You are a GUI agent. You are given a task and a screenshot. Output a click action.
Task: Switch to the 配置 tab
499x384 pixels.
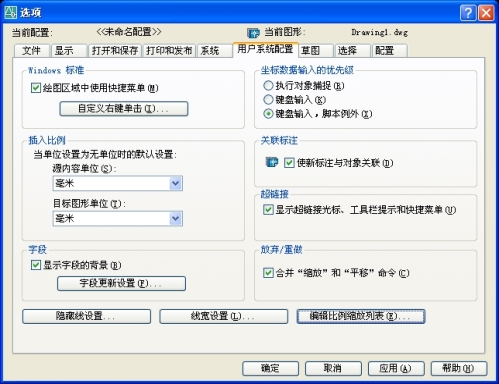(x=390, y=51)
